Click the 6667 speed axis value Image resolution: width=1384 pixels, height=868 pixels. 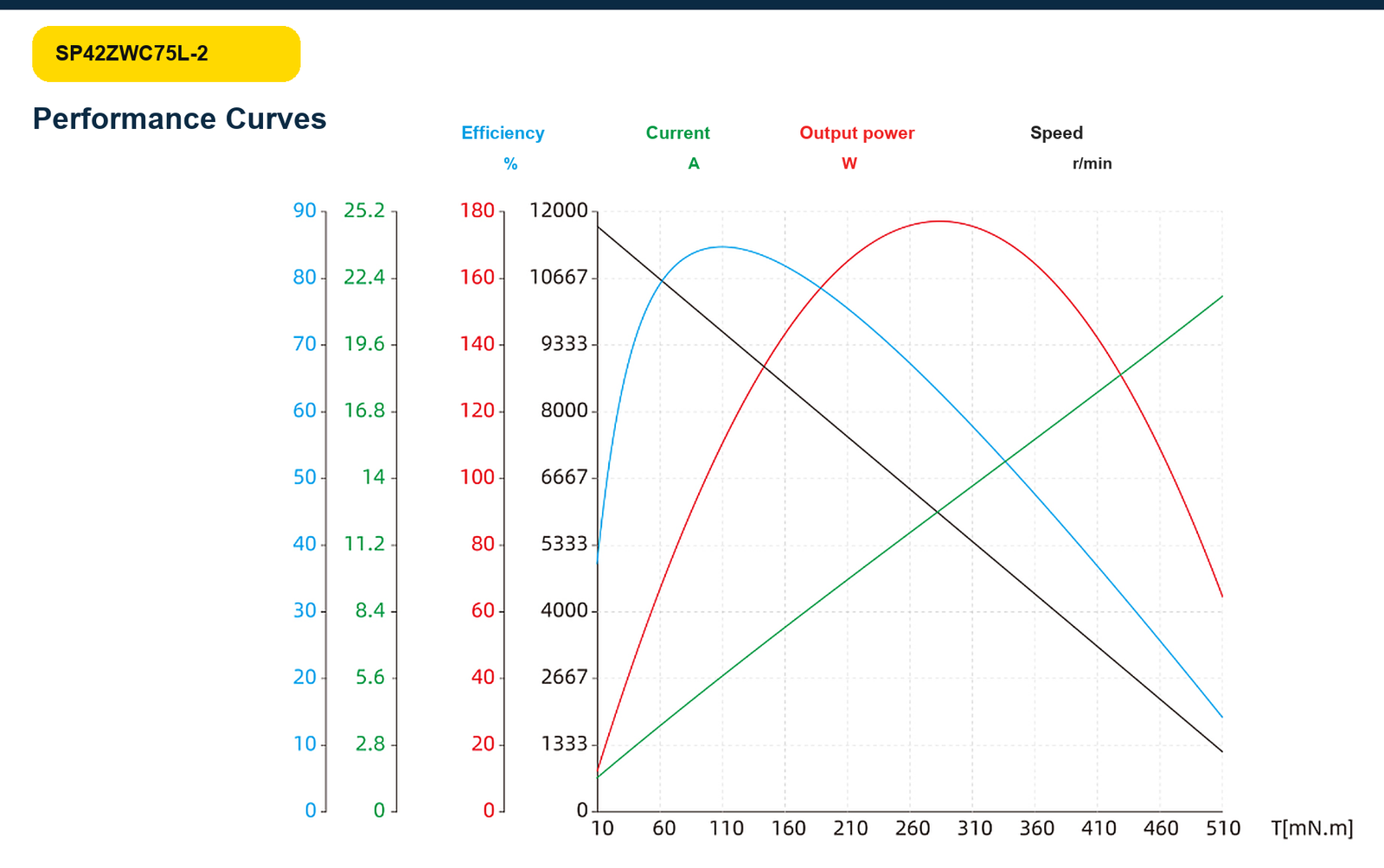pyautogui.click(x=564, y=477)
